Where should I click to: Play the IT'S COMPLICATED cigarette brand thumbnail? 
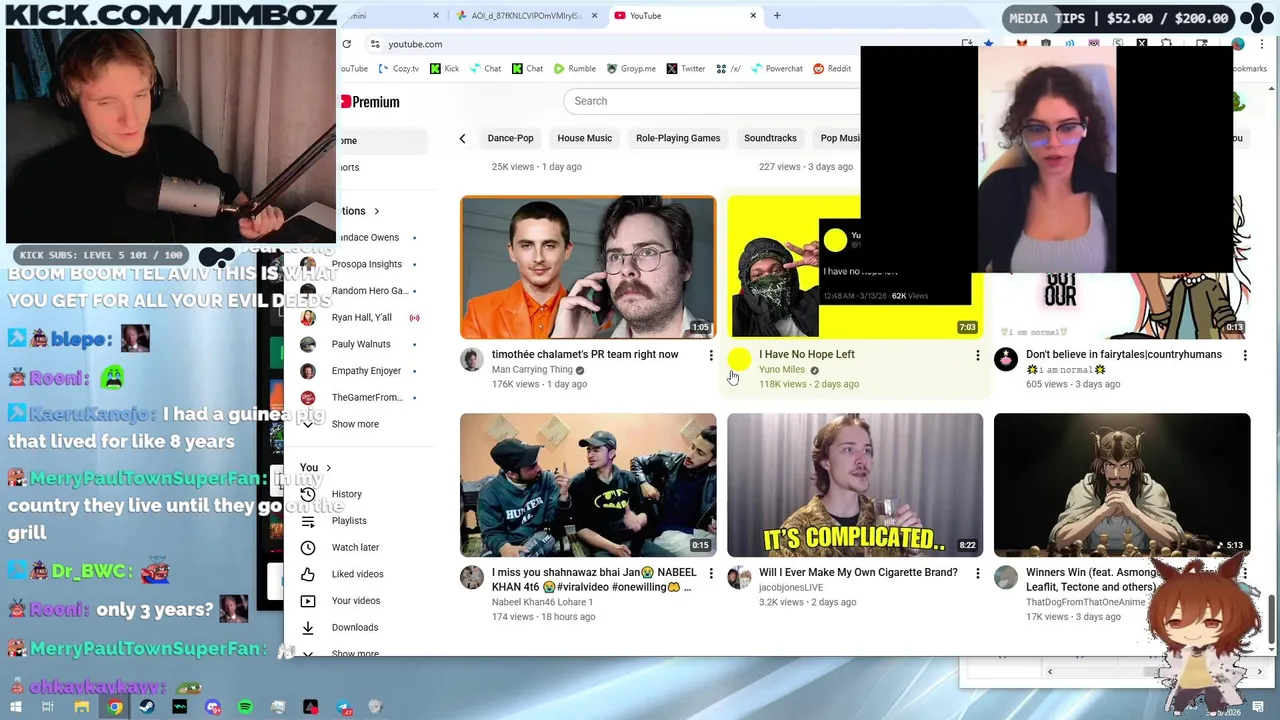(855, 485)
